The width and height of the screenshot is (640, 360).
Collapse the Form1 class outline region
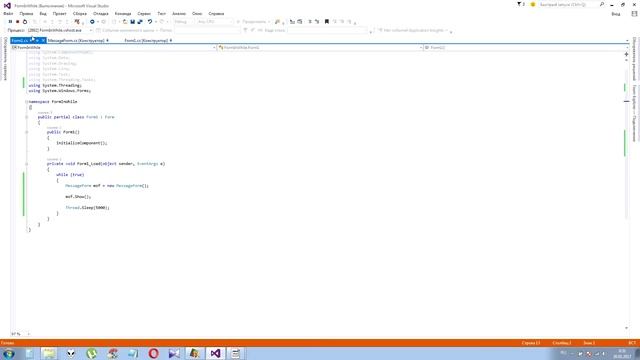pos(27,117)
